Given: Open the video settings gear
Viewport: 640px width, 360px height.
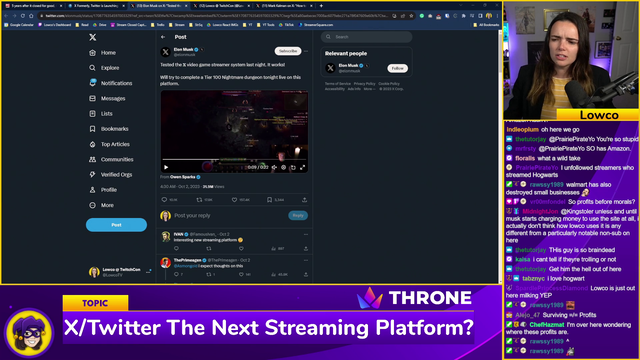Looking at the screenshot, I should 284,167.
